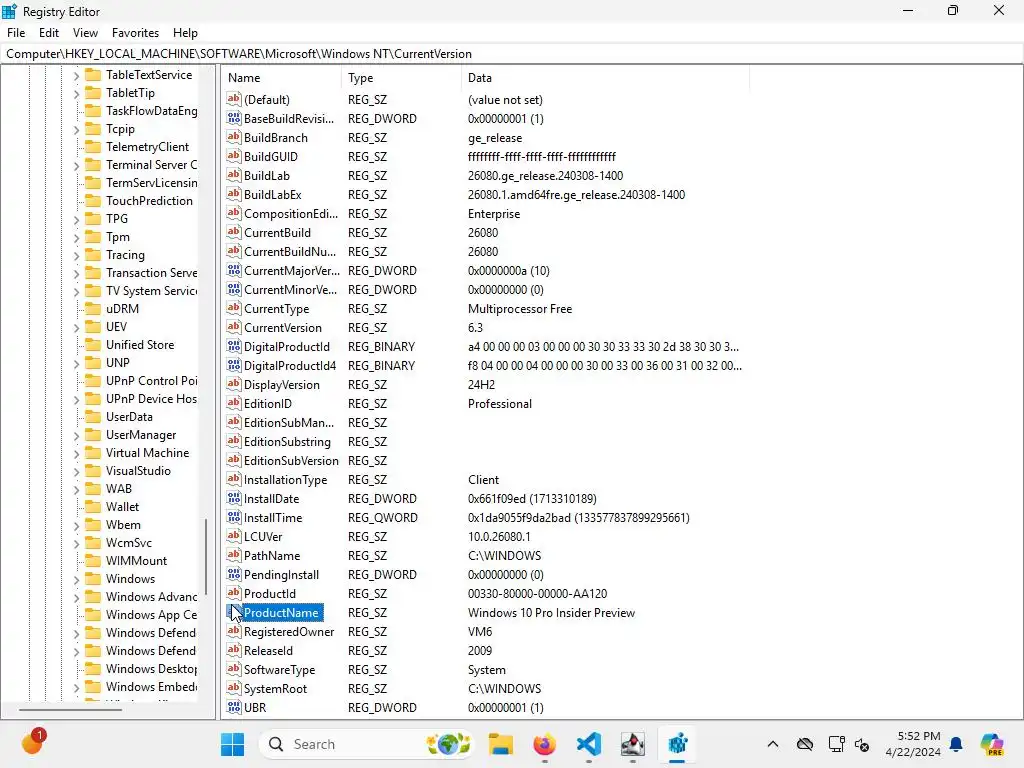Screen dimensions: 1024x768
Task: Click the 'Windows 10 Pro Insider Preview' data
Action: click(x=551, y=613)
